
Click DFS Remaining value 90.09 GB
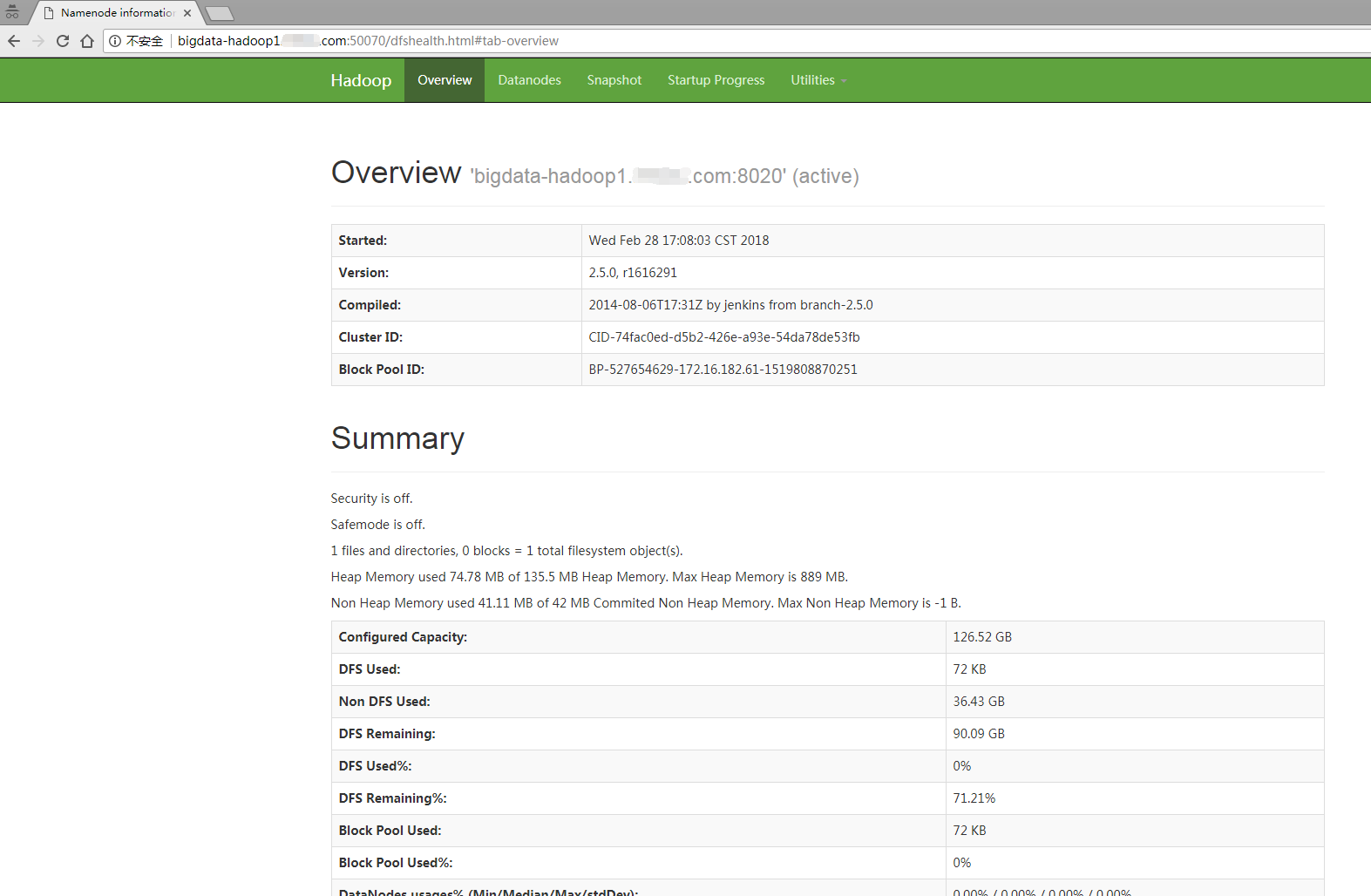coord(979,734)
